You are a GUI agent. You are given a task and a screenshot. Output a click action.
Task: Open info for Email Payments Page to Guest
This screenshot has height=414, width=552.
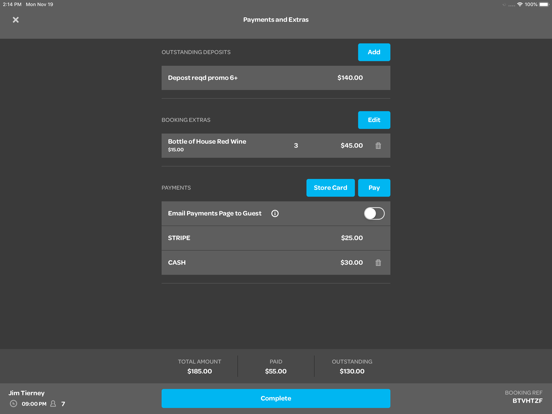pyautogui.click(x=275, y=213)
